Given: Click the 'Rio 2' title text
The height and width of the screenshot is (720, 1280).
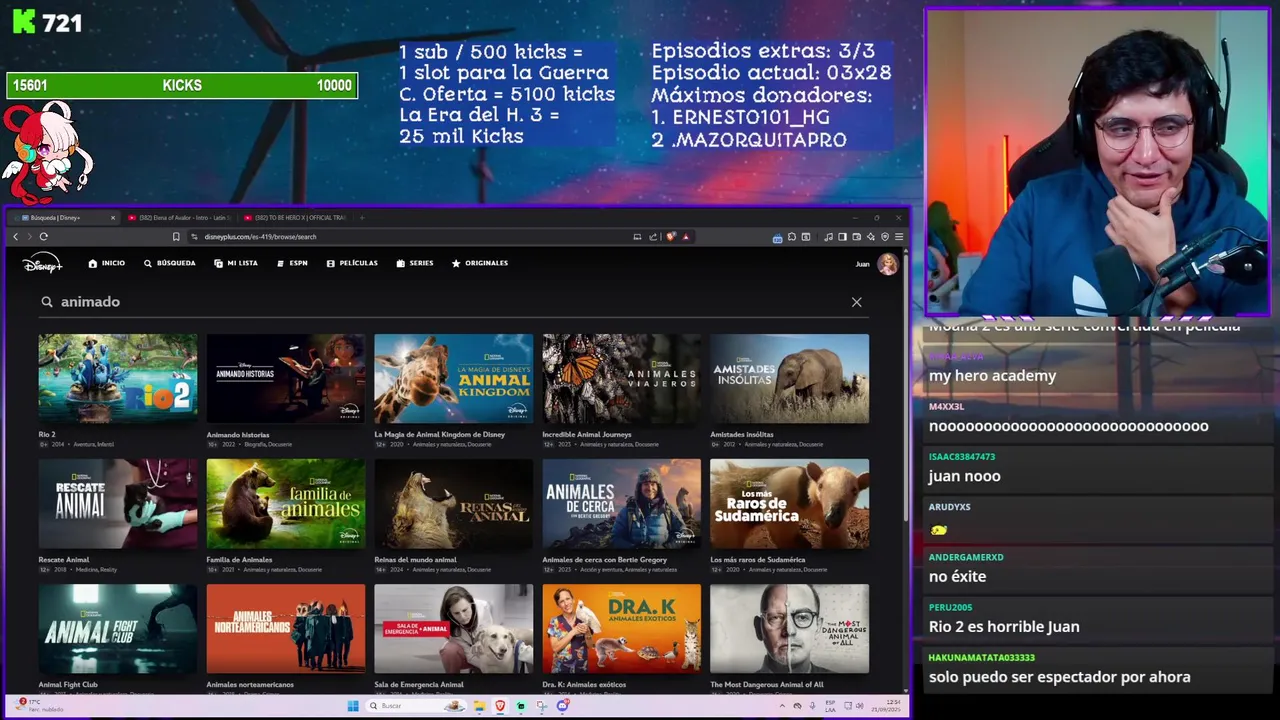Looking at the screenshot, I should 47,435.
